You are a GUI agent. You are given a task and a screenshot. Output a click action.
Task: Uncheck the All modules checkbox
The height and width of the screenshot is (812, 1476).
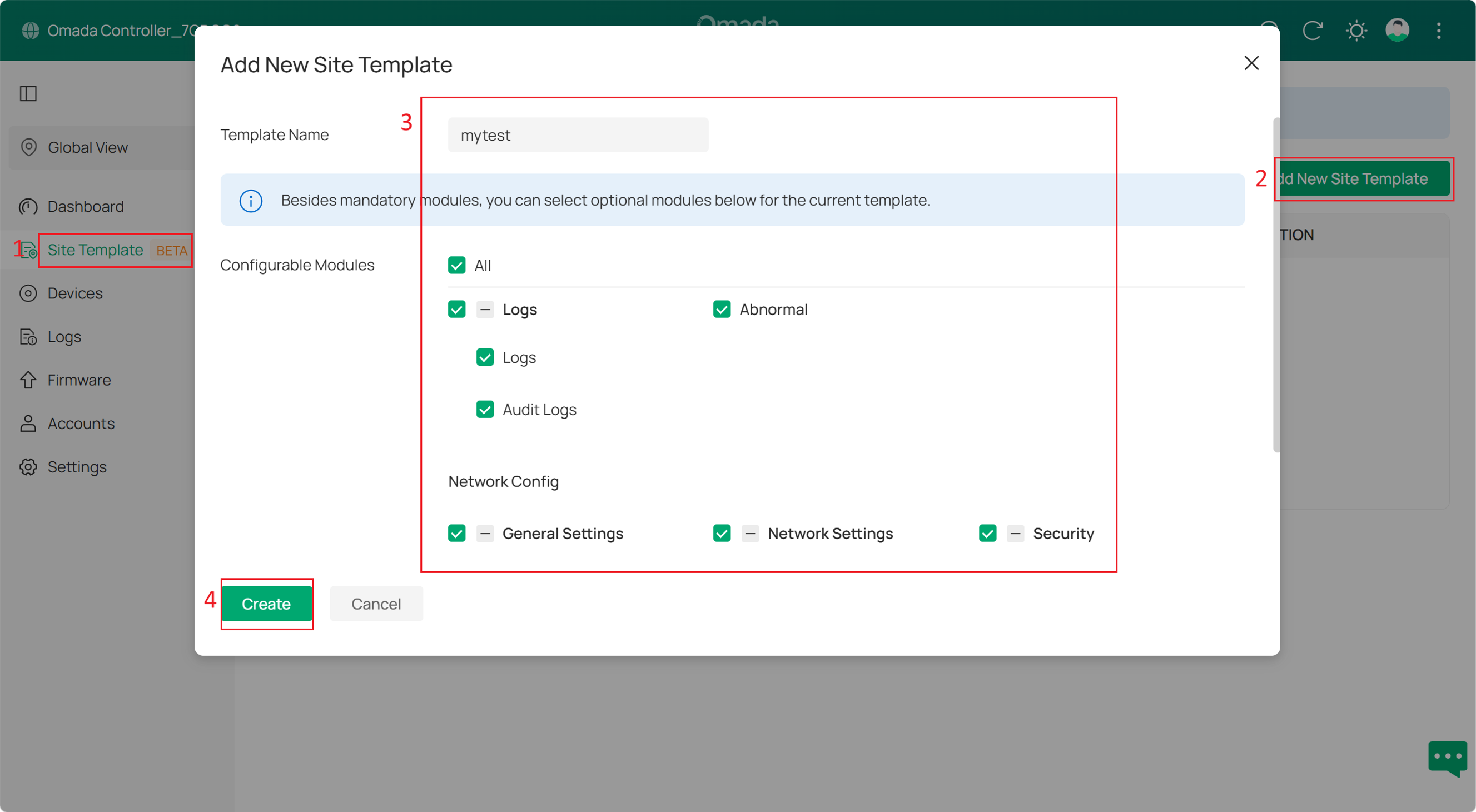click(456, 265)
